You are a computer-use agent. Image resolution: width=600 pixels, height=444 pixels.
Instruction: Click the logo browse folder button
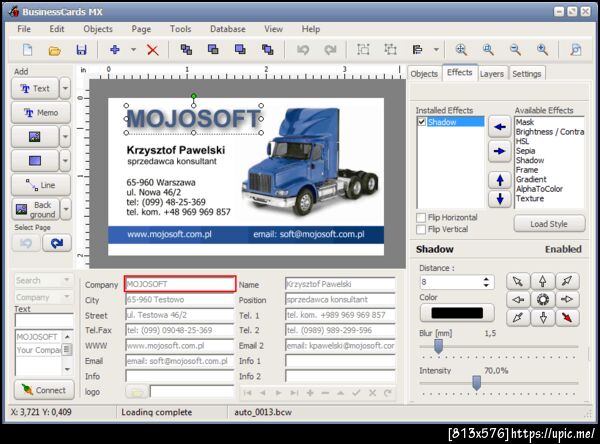pos(137,392)
